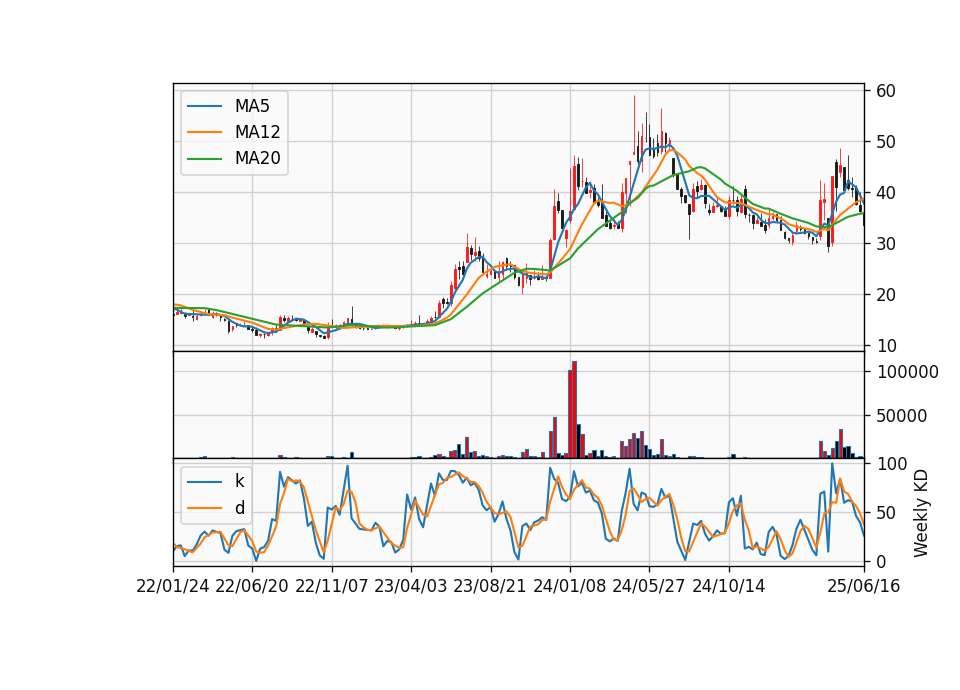Click the 22/01/24 date tick label
The height and width of the screenshot is (690, 960).
(173, 586)
